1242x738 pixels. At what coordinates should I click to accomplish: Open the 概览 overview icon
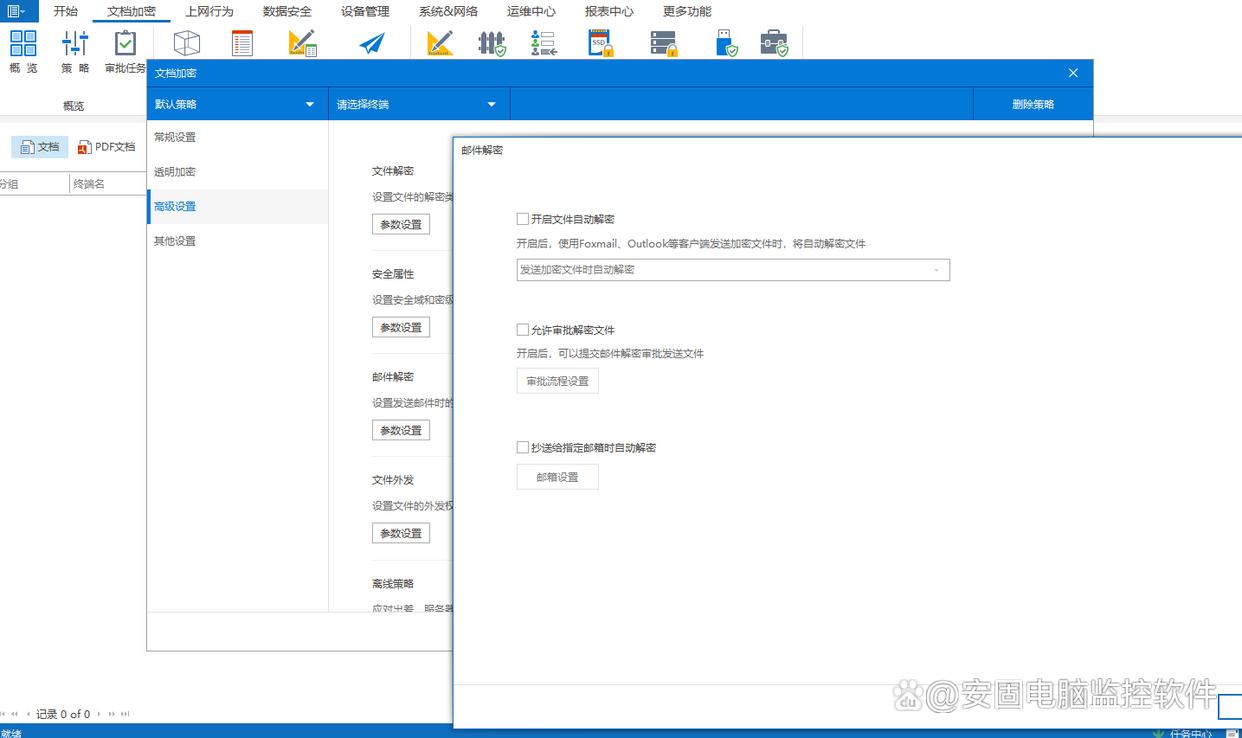[x=23, y=45]
